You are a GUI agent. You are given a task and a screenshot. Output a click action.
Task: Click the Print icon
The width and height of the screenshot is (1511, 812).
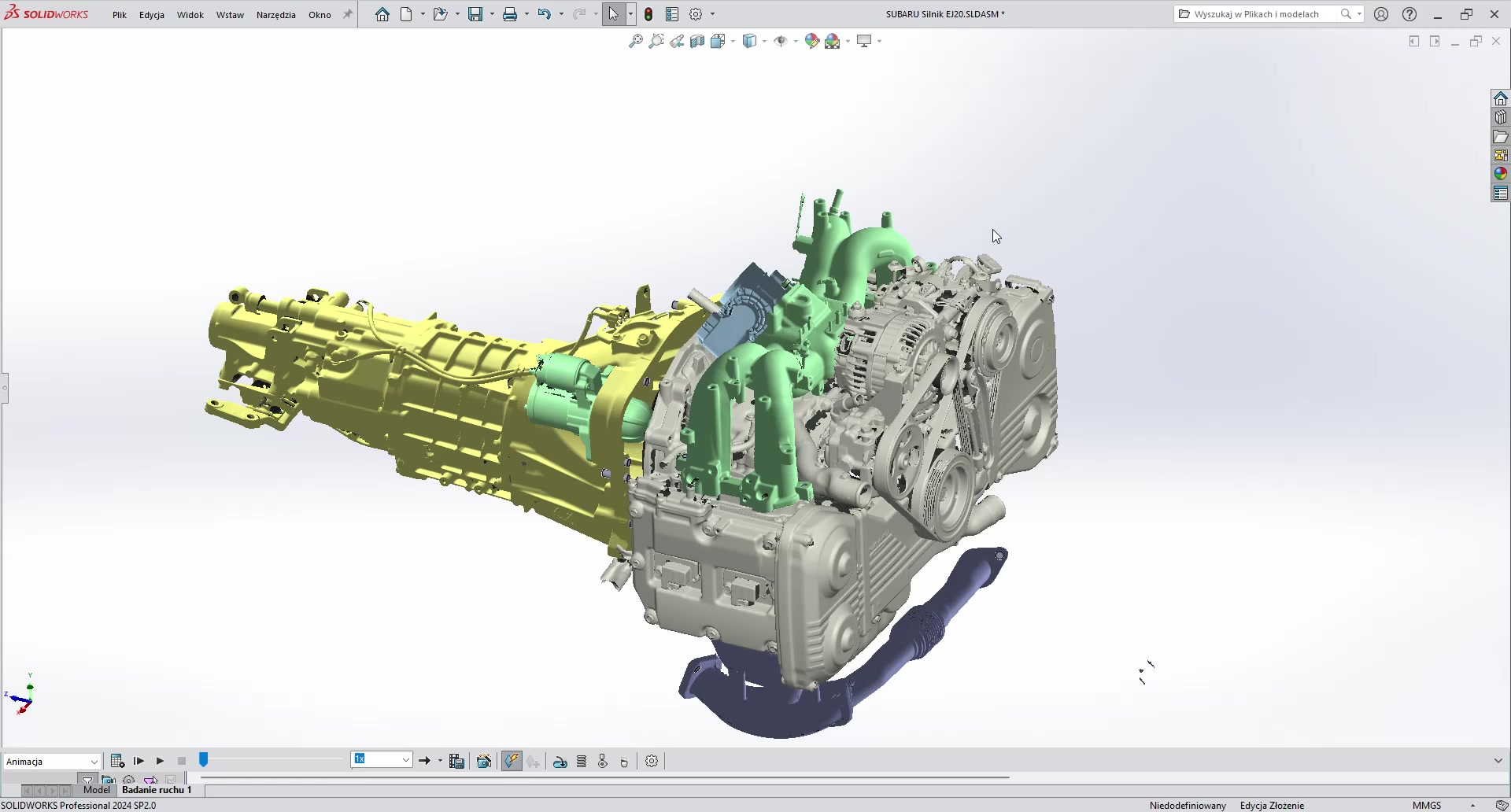click(x=510, y=14)
